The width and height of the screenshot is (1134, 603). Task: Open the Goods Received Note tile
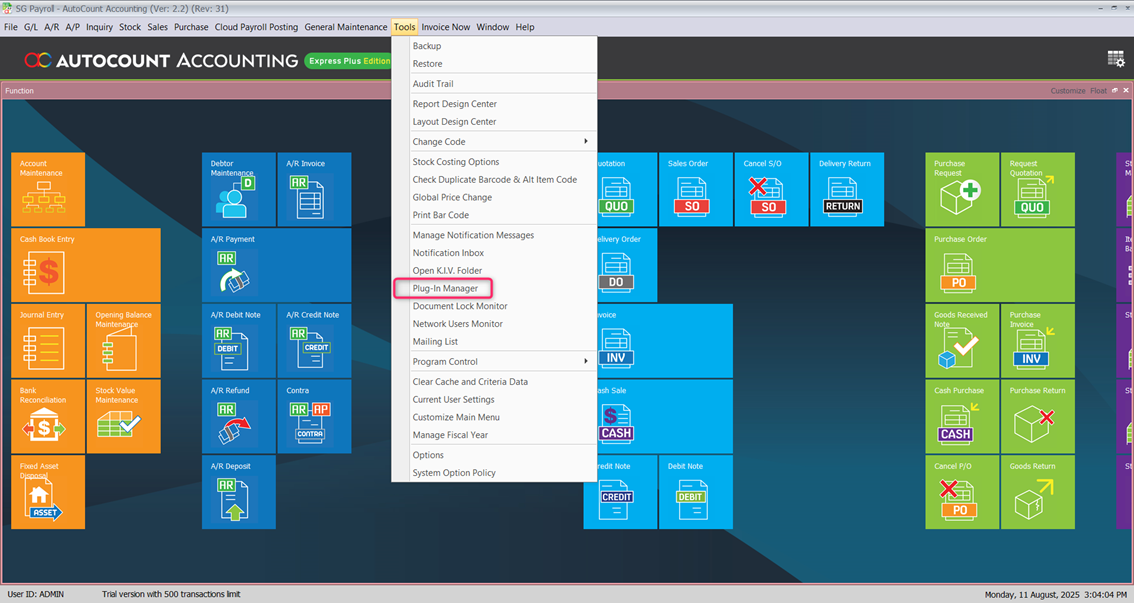[x=962, y=341]
